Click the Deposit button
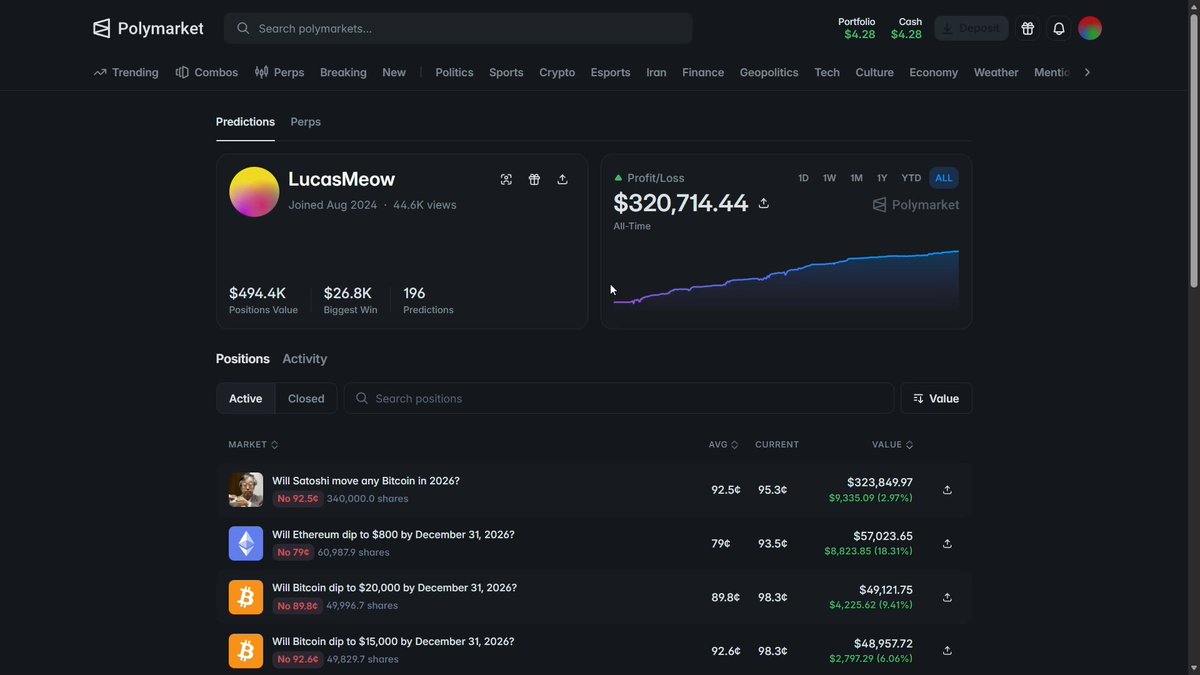Screen dimensions: 1200x675 [x=971, y=28]
